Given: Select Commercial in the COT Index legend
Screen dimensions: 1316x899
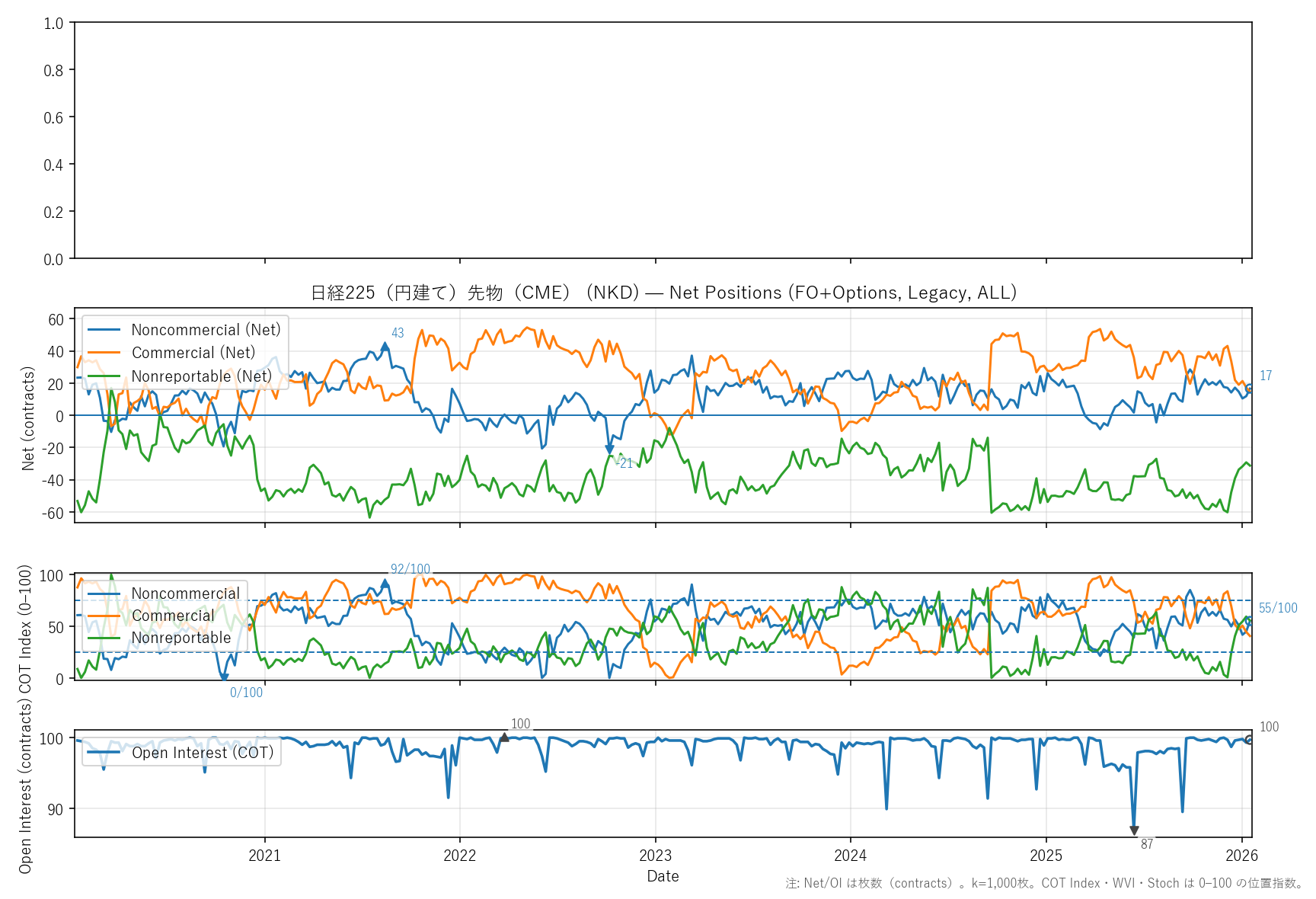Looking at the screenshot, I should [173, 616].
